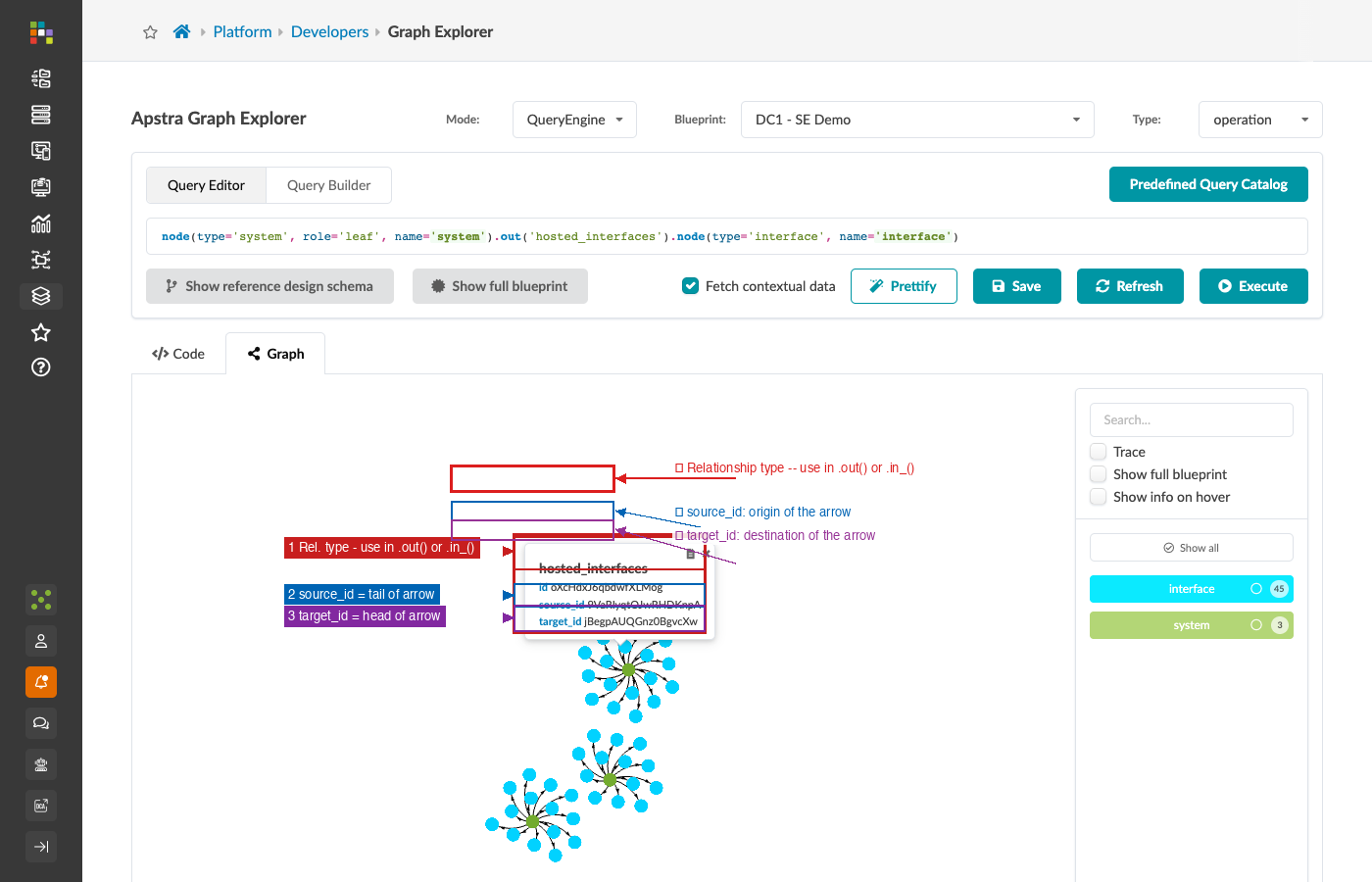Click the favorite star icon in breadcrumb
Image resolution: width=1372 pixels, height=882 pixels.
[150, 32]
